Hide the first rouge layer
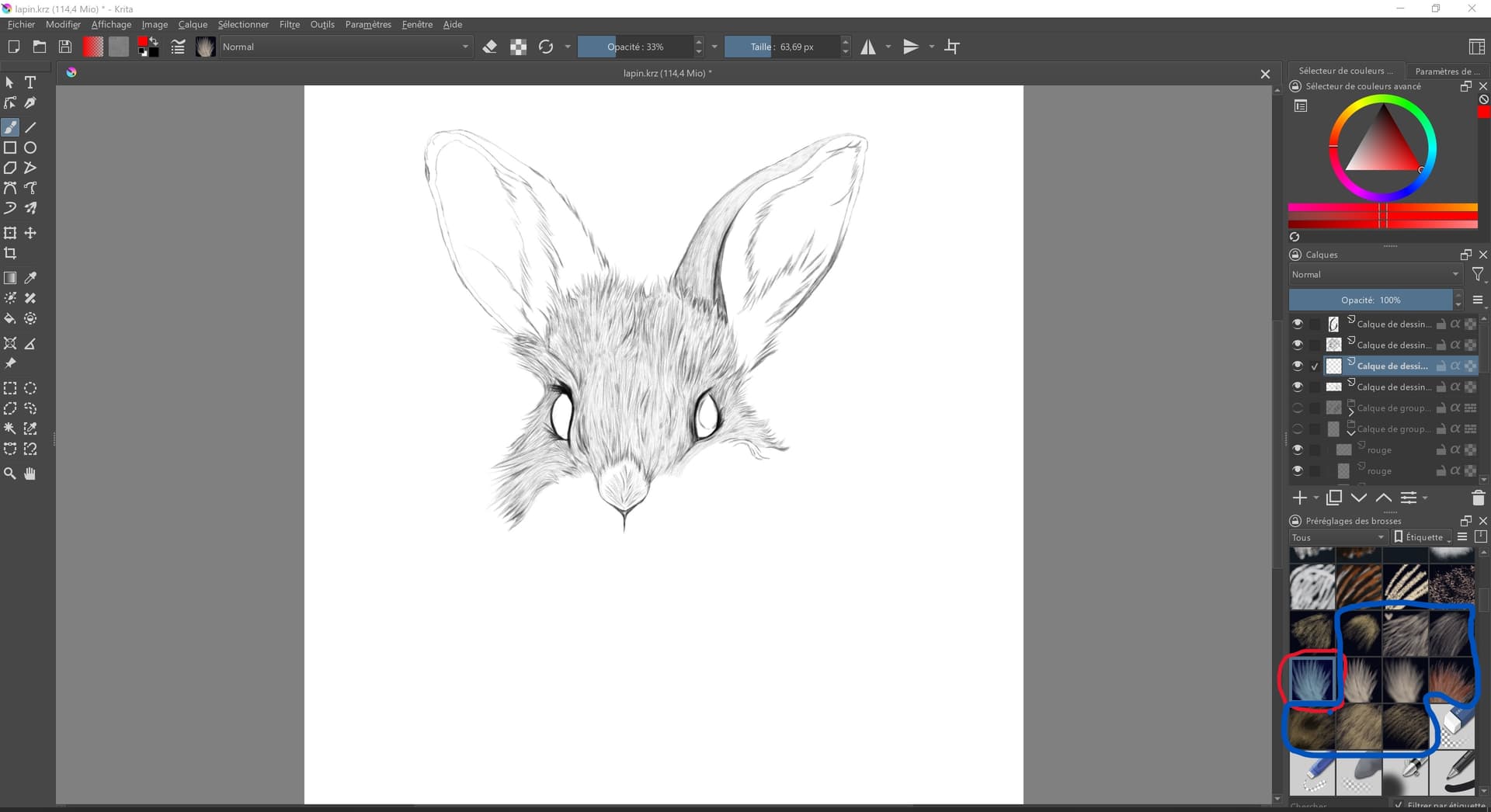The width and height of the screenshot is (1491, 812). [x=1298, y=449]
